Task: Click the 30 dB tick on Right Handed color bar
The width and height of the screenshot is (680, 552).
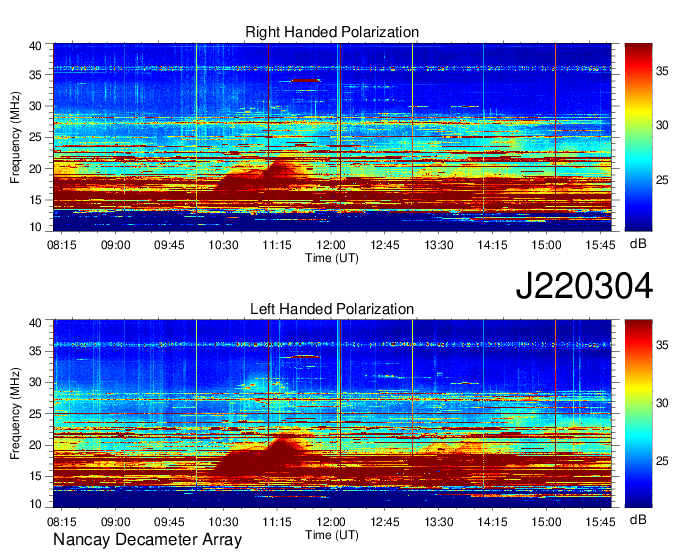Action: click(662, 125)
